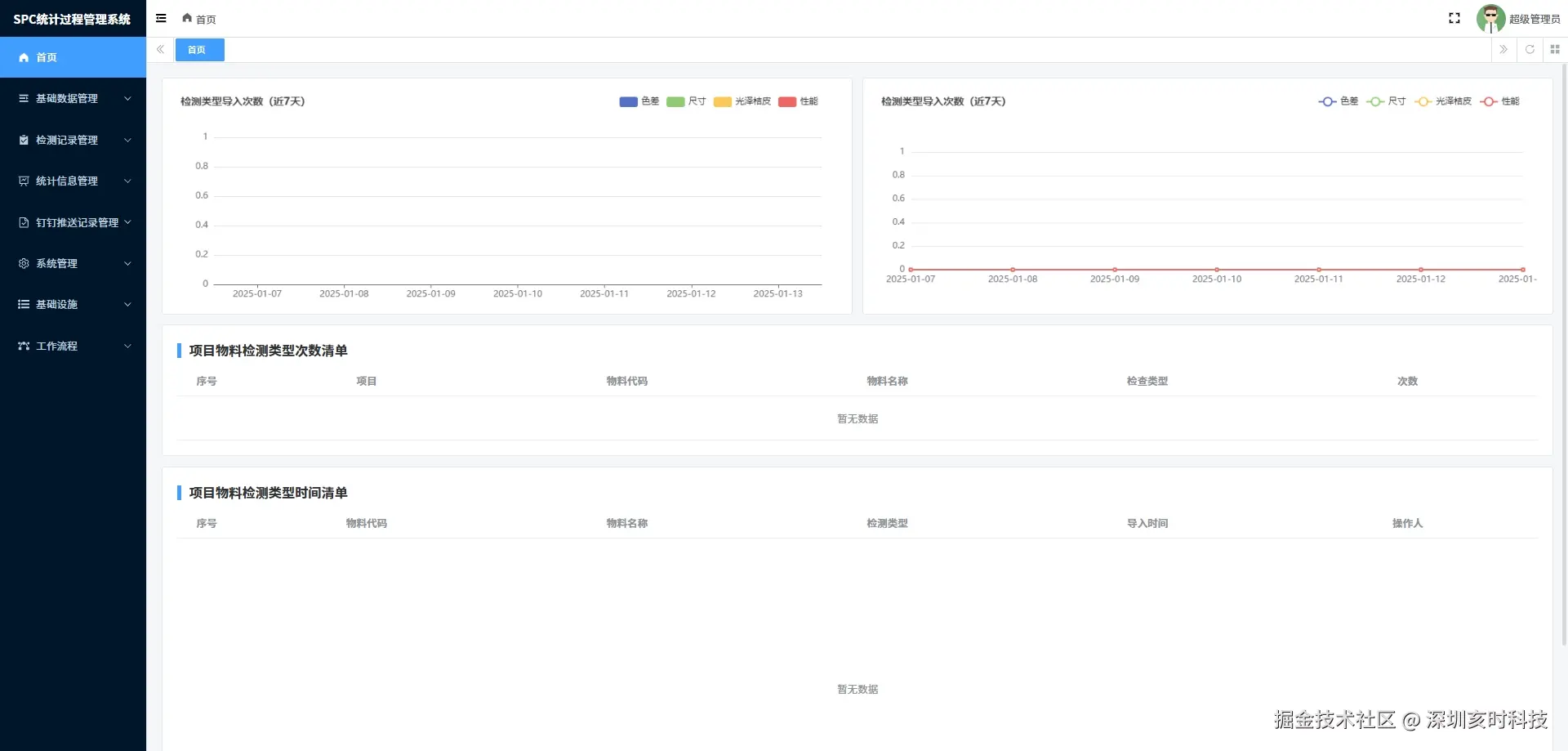Expand the 检测记录管理 menu chevron
This screenshot has height=751, width=1568.
[127, 141]
